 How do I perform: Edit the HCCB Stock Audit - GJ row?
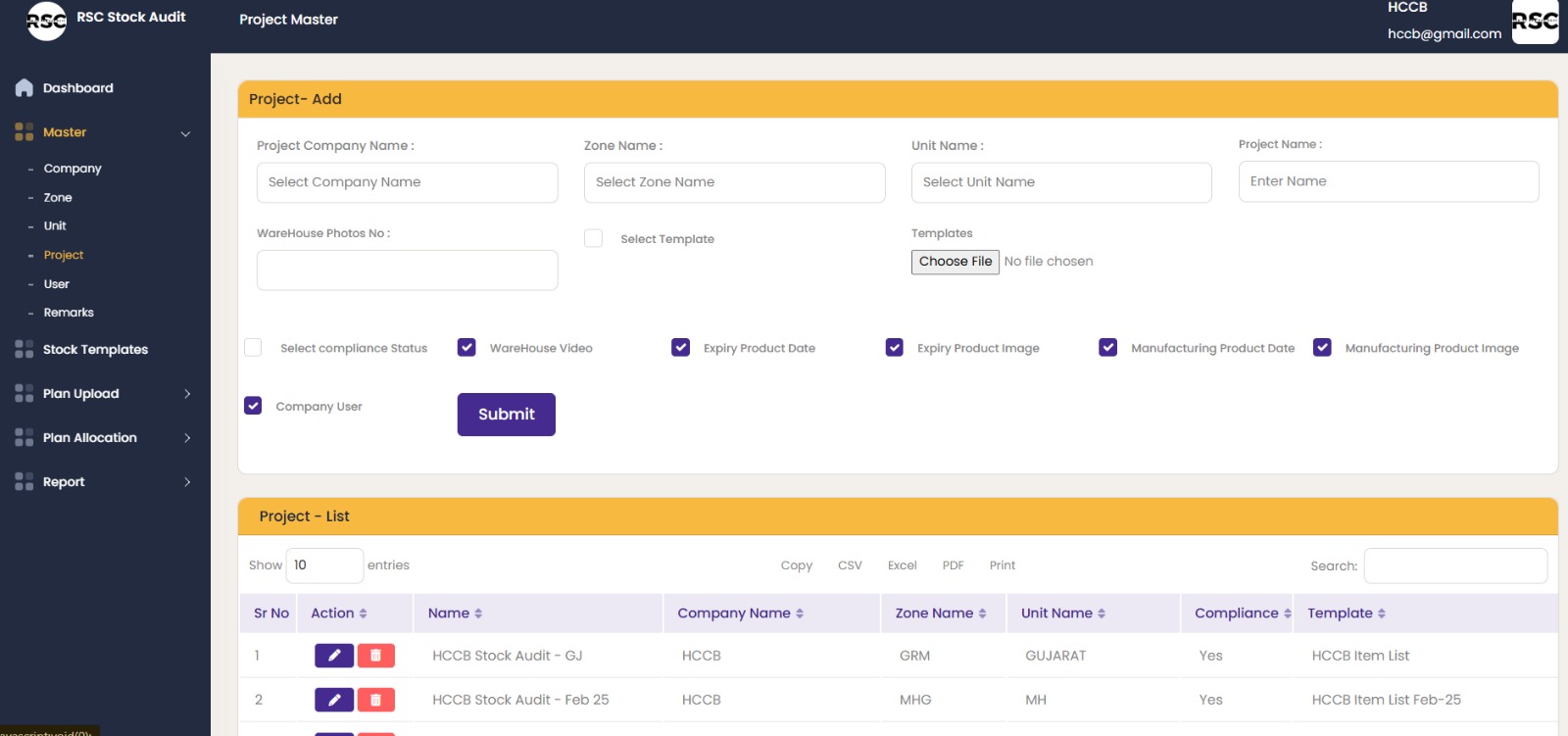tap(333, 656)
